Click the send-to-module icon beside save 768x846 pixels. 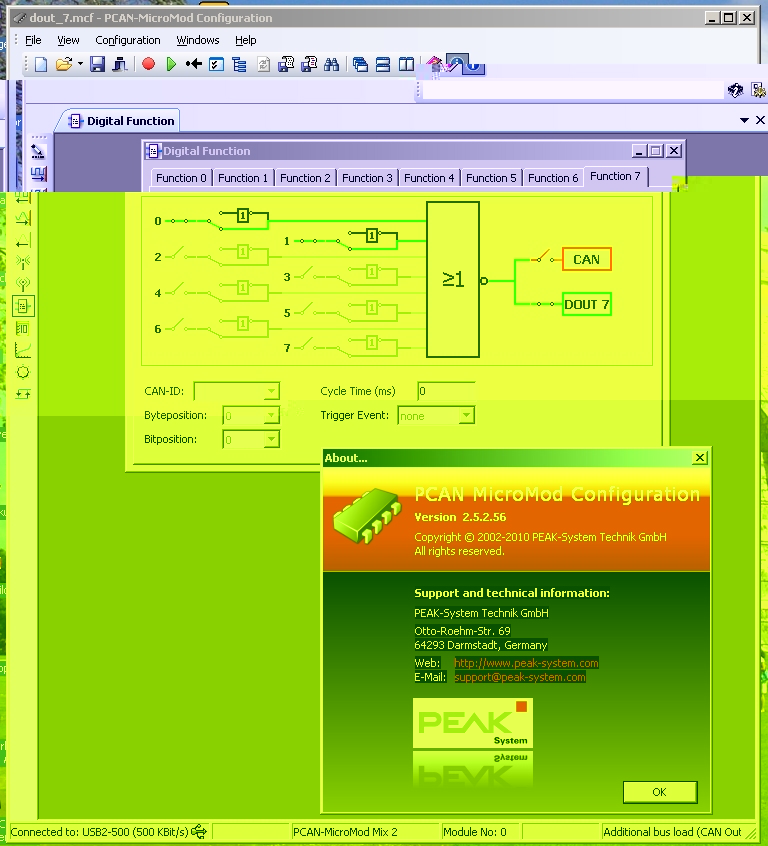pos(119,65)
